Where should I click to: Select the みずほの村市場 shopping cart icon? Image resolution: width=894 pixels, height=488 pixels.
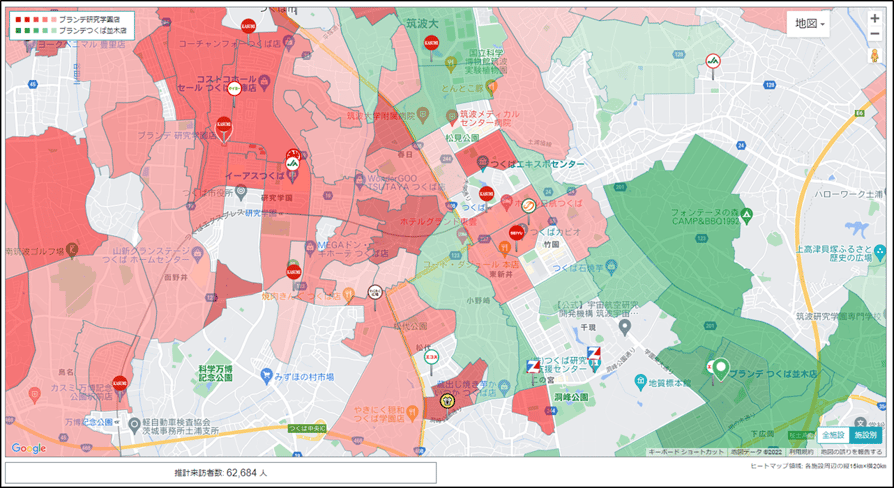click(x=266, y=376)
